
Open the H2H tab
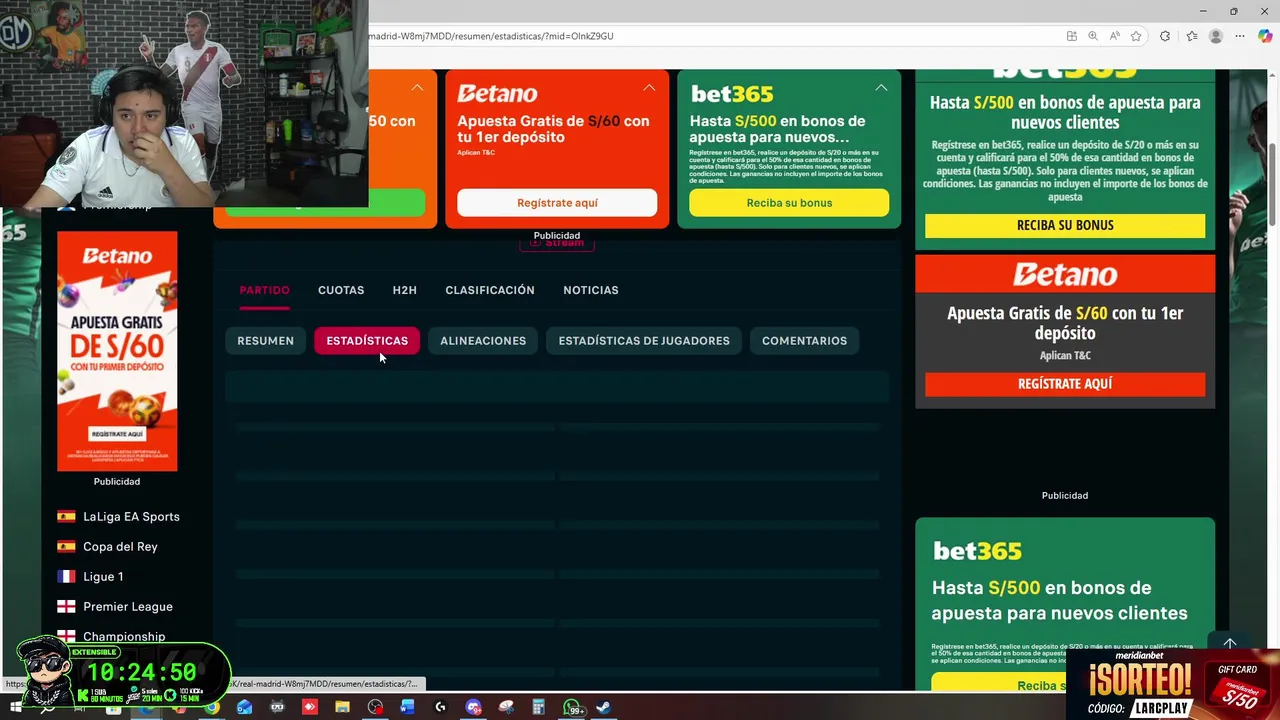pyautogui.click(x=404, y=290)
